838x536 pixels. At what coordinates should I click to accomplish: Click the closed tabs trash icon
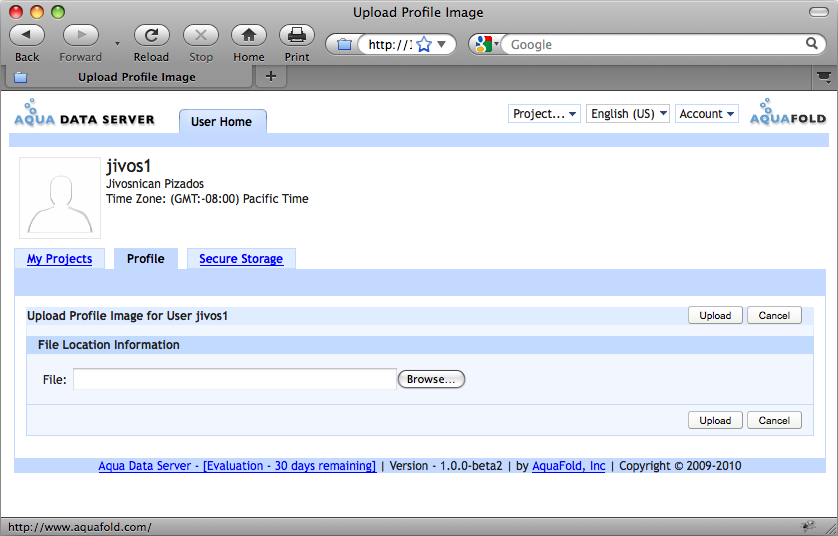(x=824, y=77)
